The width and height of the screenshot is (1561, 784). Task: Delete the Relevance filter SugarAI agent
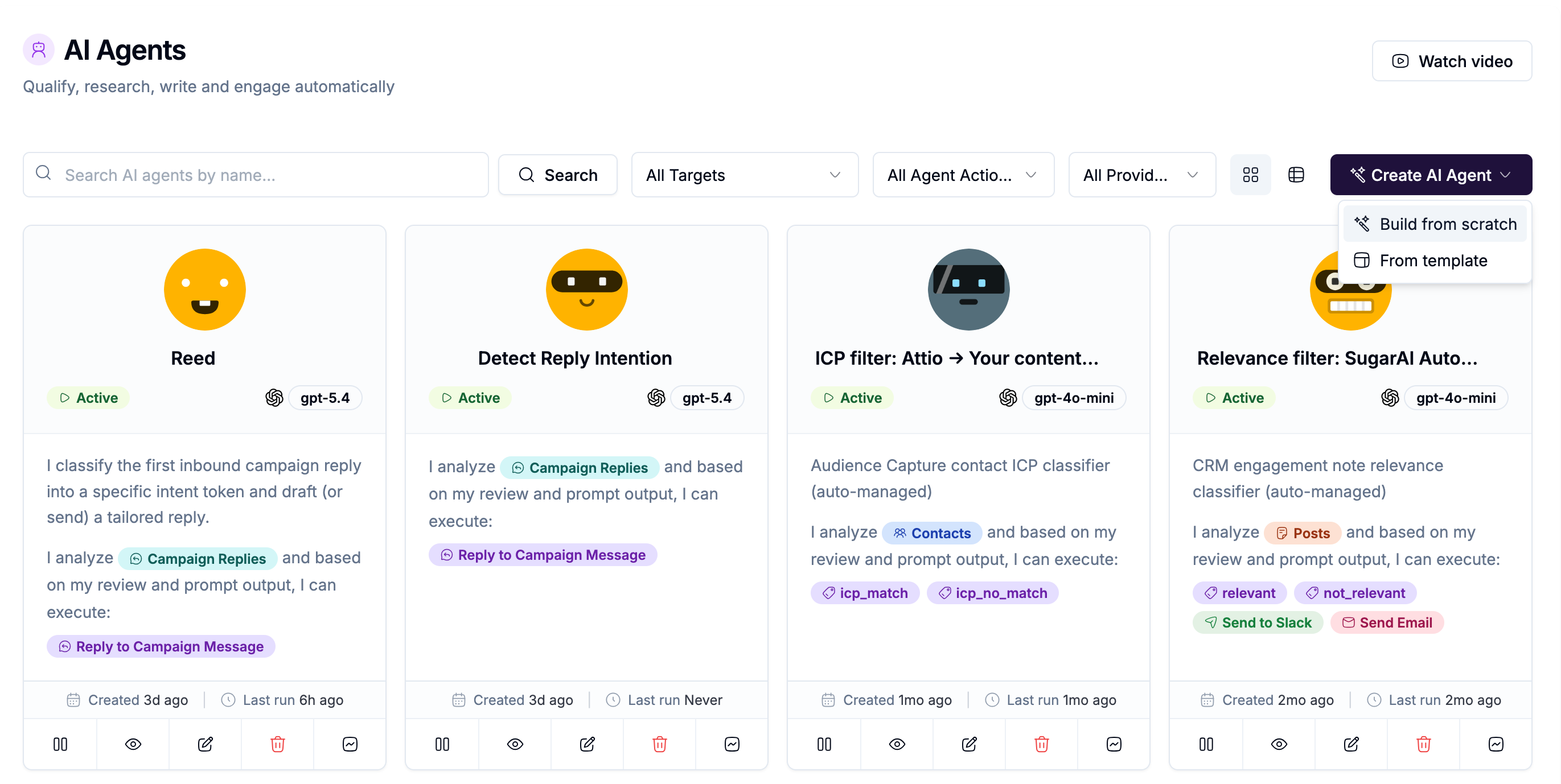click(x=1423, y=744)
